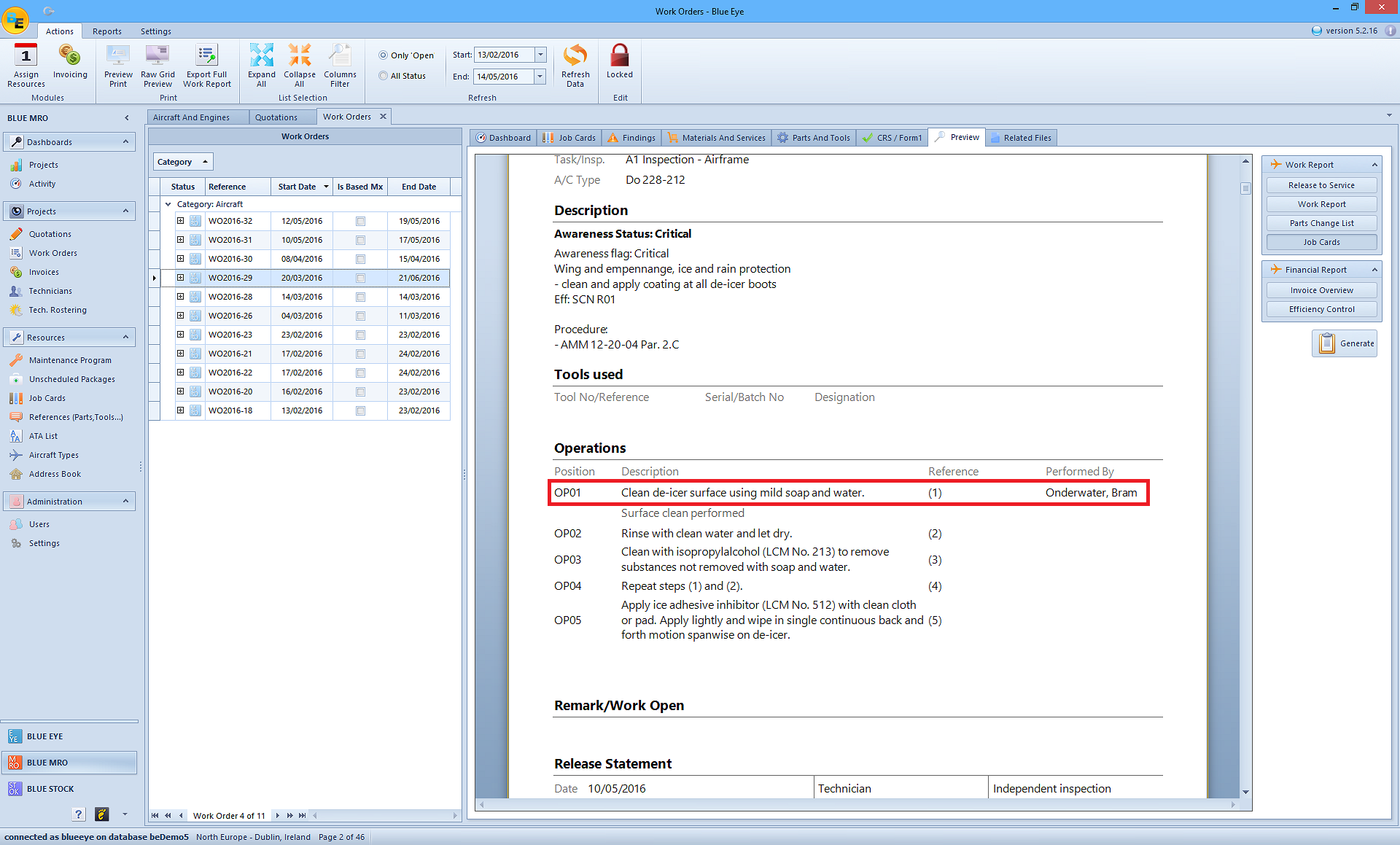Select the Only Open radio button
Screen dimensions: 1400x845
coord(384,55)
